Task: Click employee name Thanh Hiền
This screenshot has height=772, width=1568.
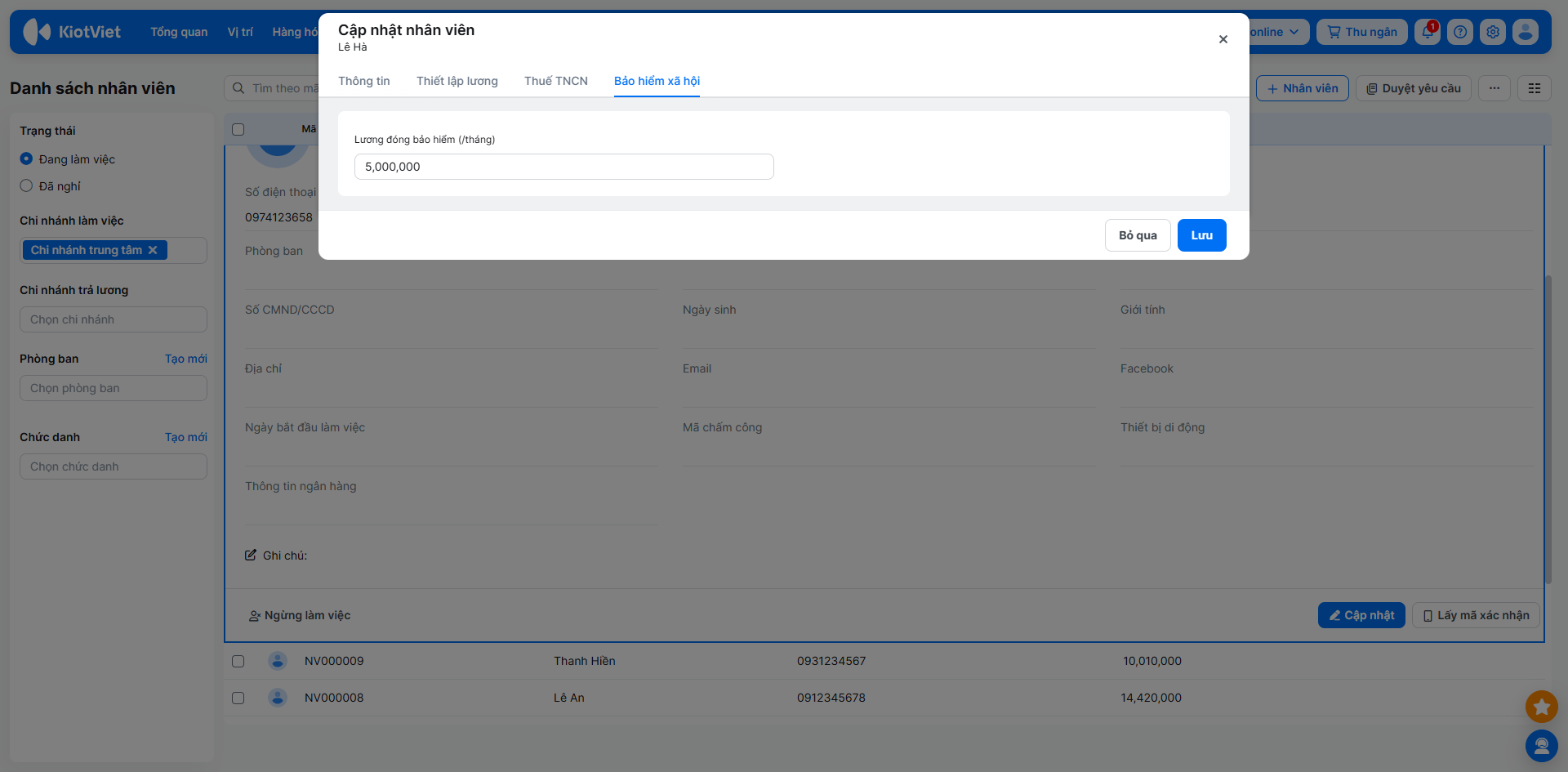Action: coord(585,661)
